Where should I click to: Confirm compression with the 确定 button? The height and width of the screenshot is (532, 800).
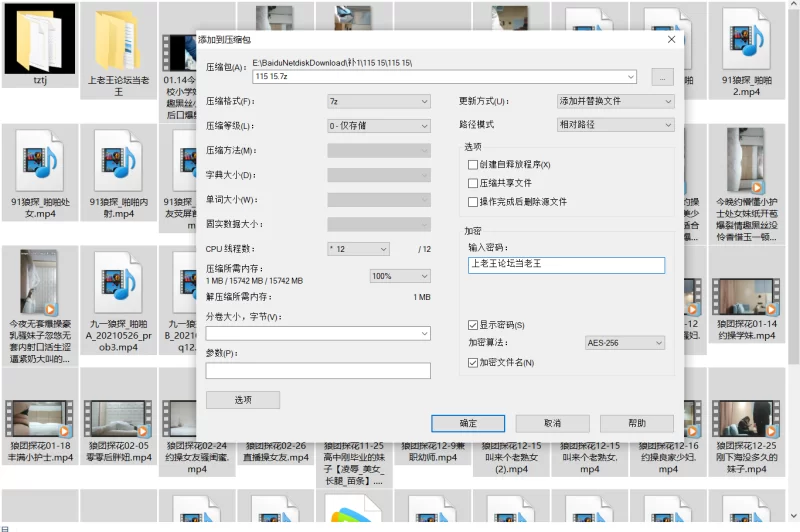[x=468, y=423]
